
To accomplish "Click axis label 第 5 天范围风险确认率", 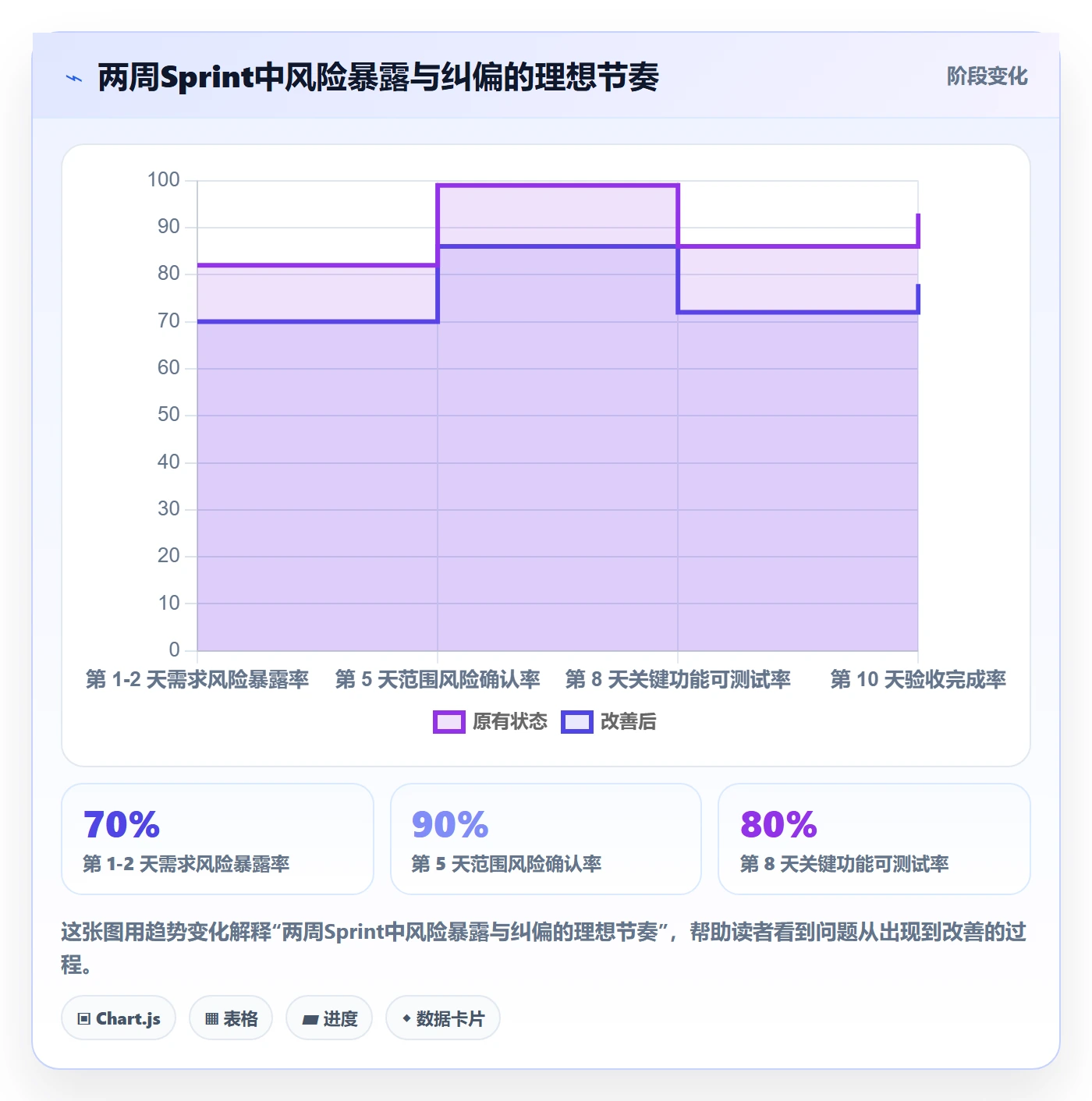I will pos(438,679).
